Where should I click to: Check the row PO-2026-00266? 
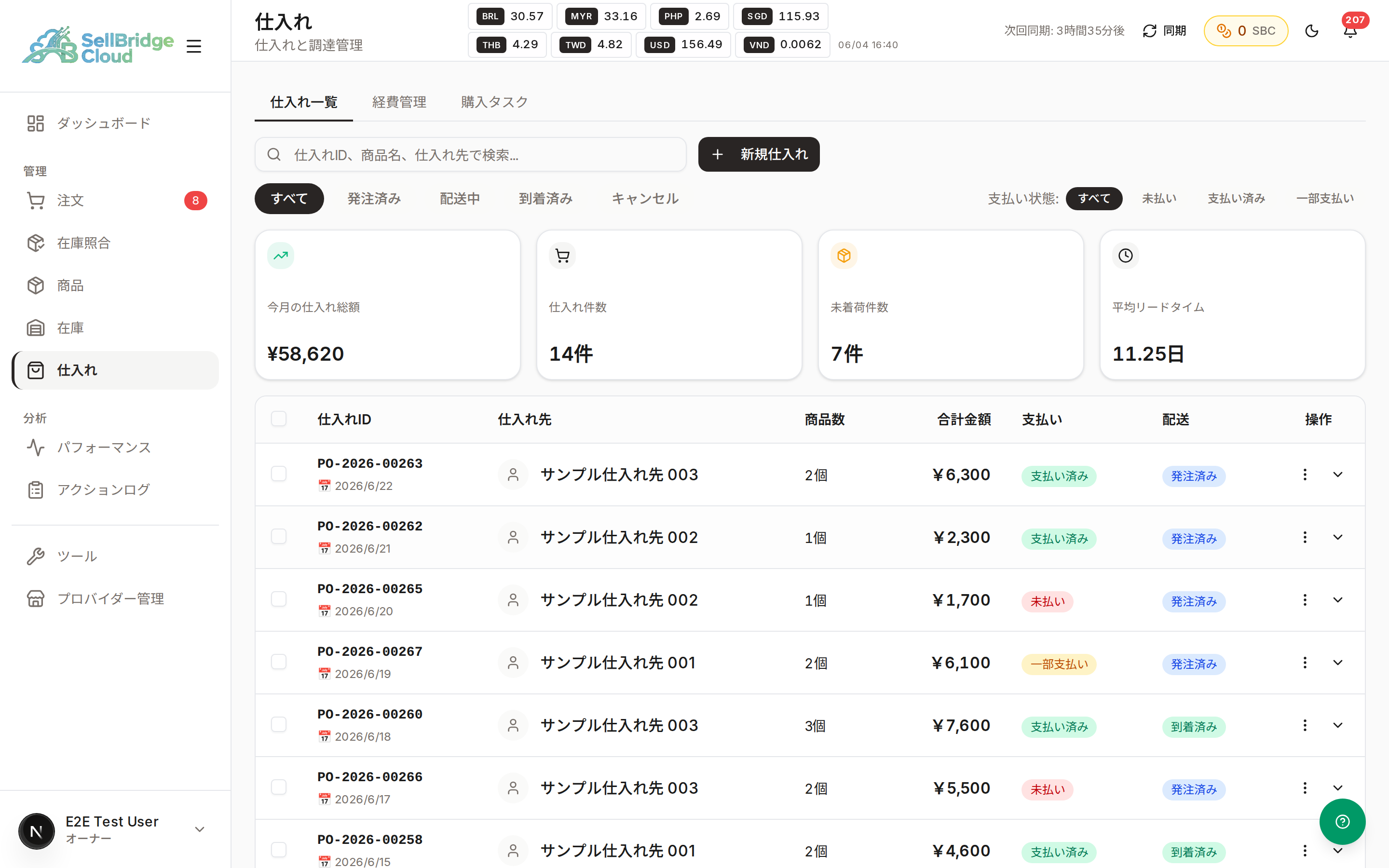(x=278, y=787)
